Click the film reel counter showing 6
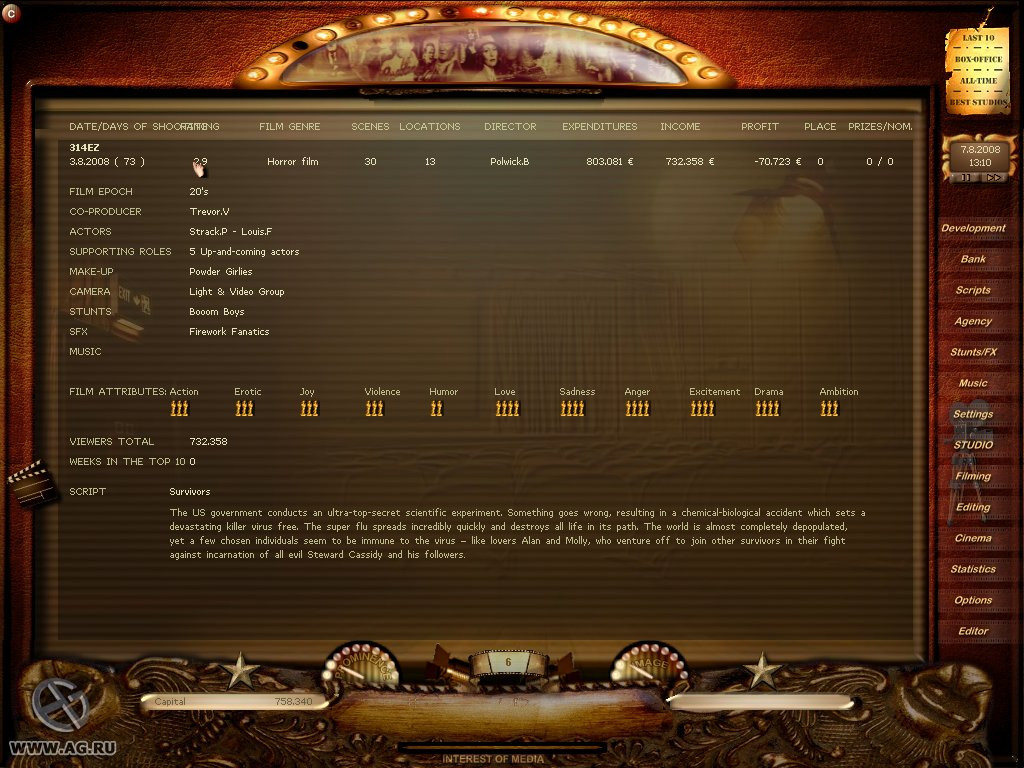Image resolution: width=1024 pixels, height=768 pixels. point(508,662)
